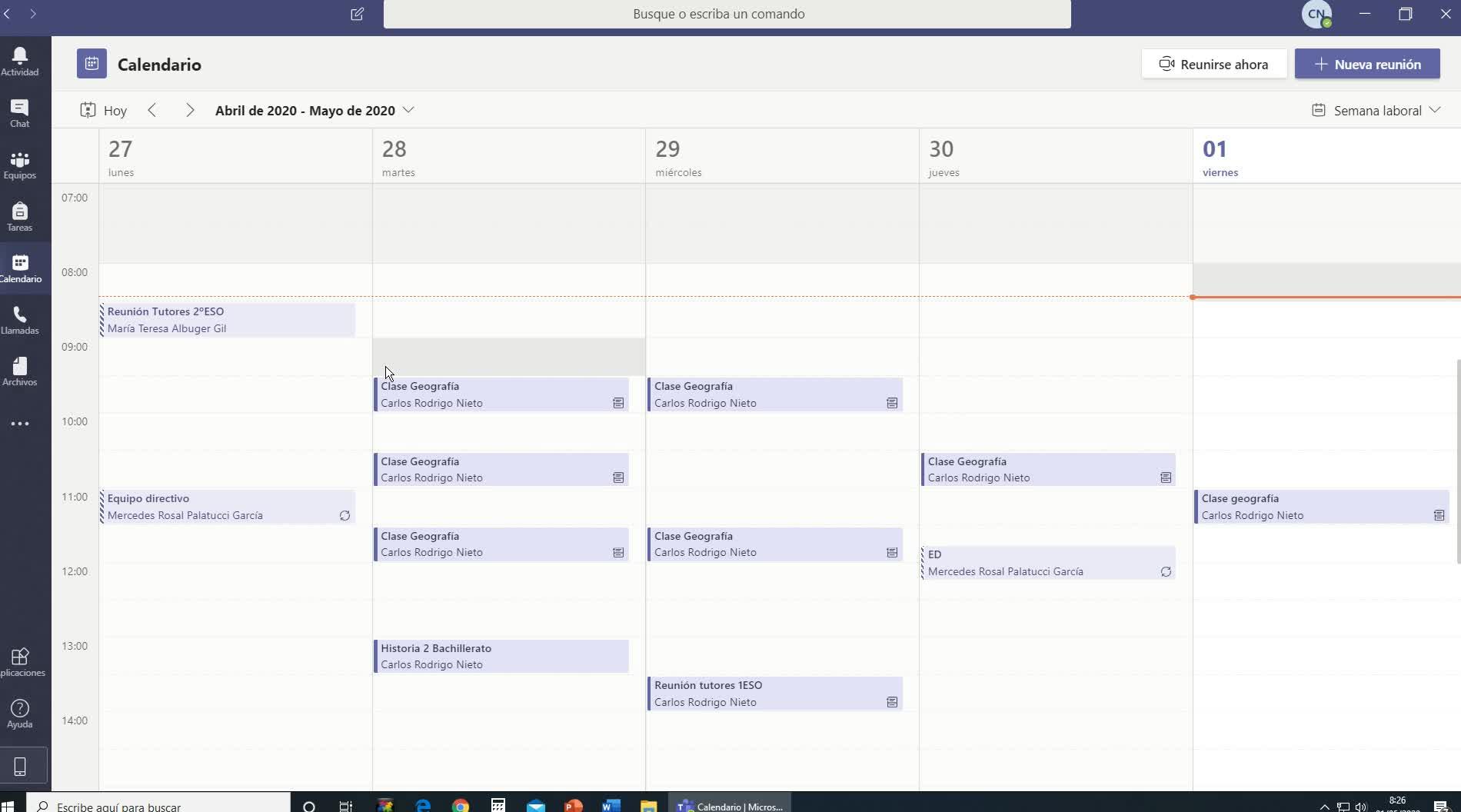Click recurrence icon on Equipo directivo event
This screenshot has height=812, width=1461.
click(344, 515)
